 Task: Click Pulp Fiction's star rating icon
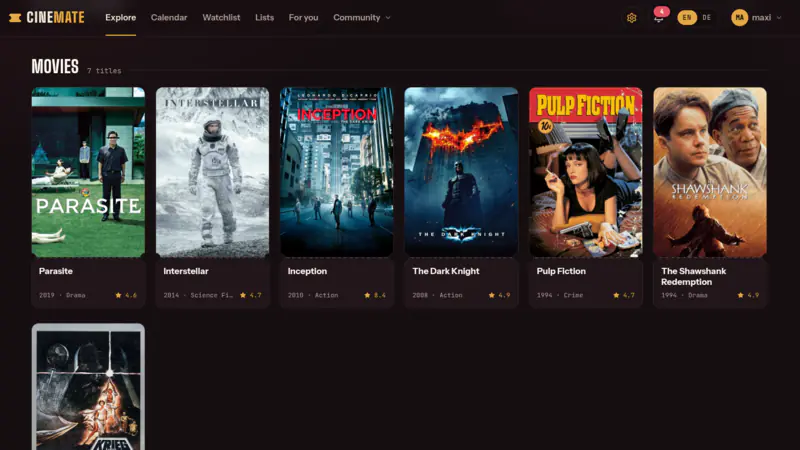pos(616,295)
